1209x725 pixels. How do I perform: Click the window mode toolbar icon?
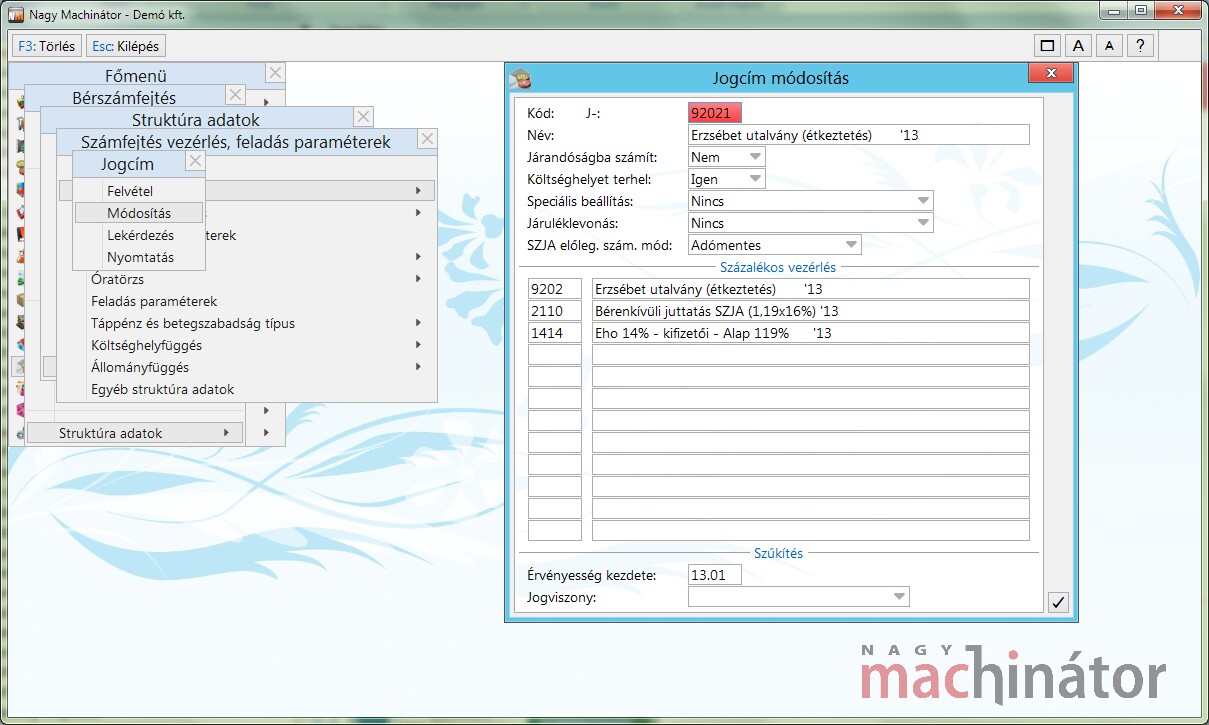pyautogui.click(x=1047, y=45)
